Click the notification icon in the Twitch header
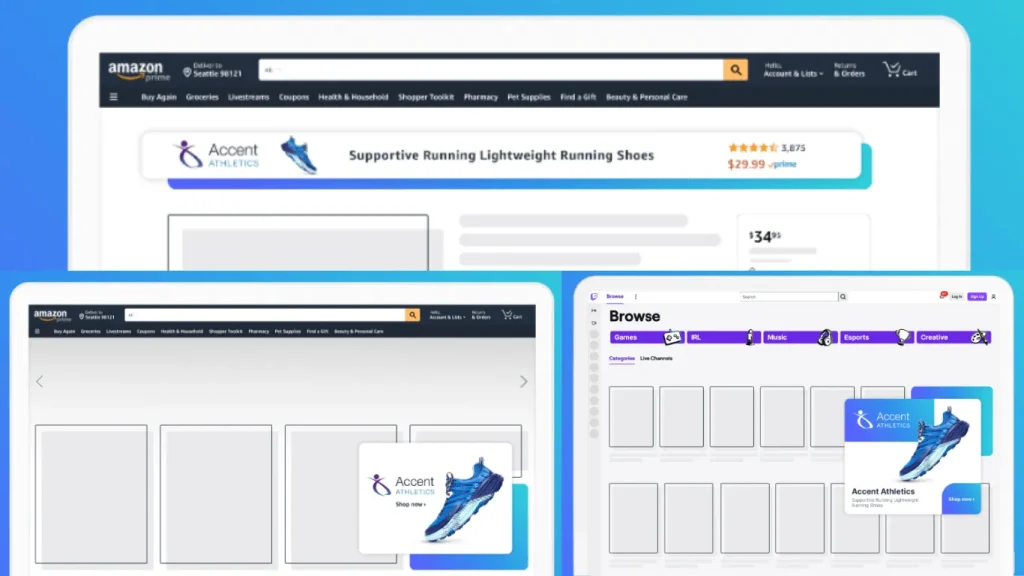Screen dimensions: 1024x576 (943, 296)
